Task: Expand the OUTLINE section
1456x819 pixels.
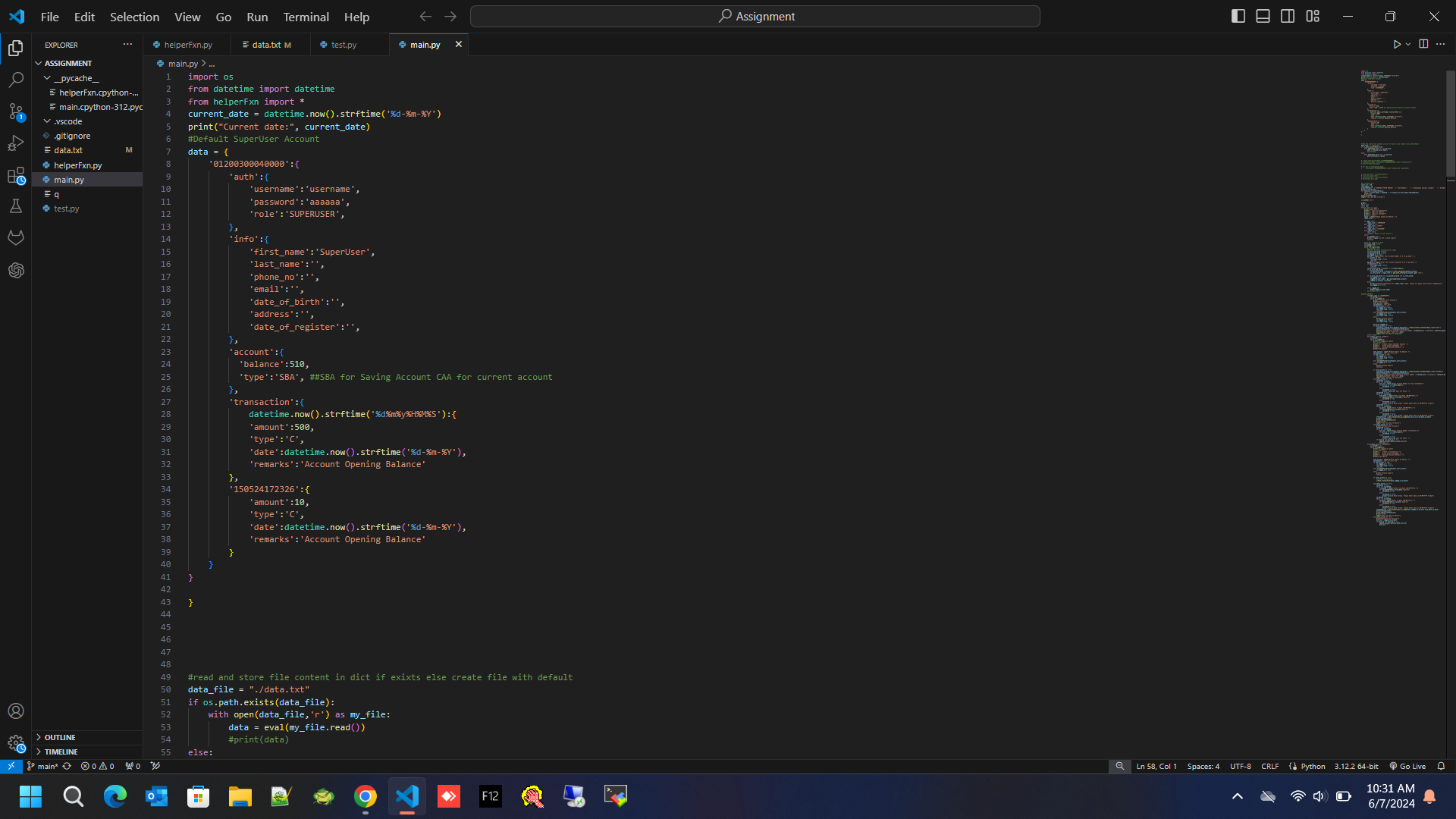Action: click(59, 738)
